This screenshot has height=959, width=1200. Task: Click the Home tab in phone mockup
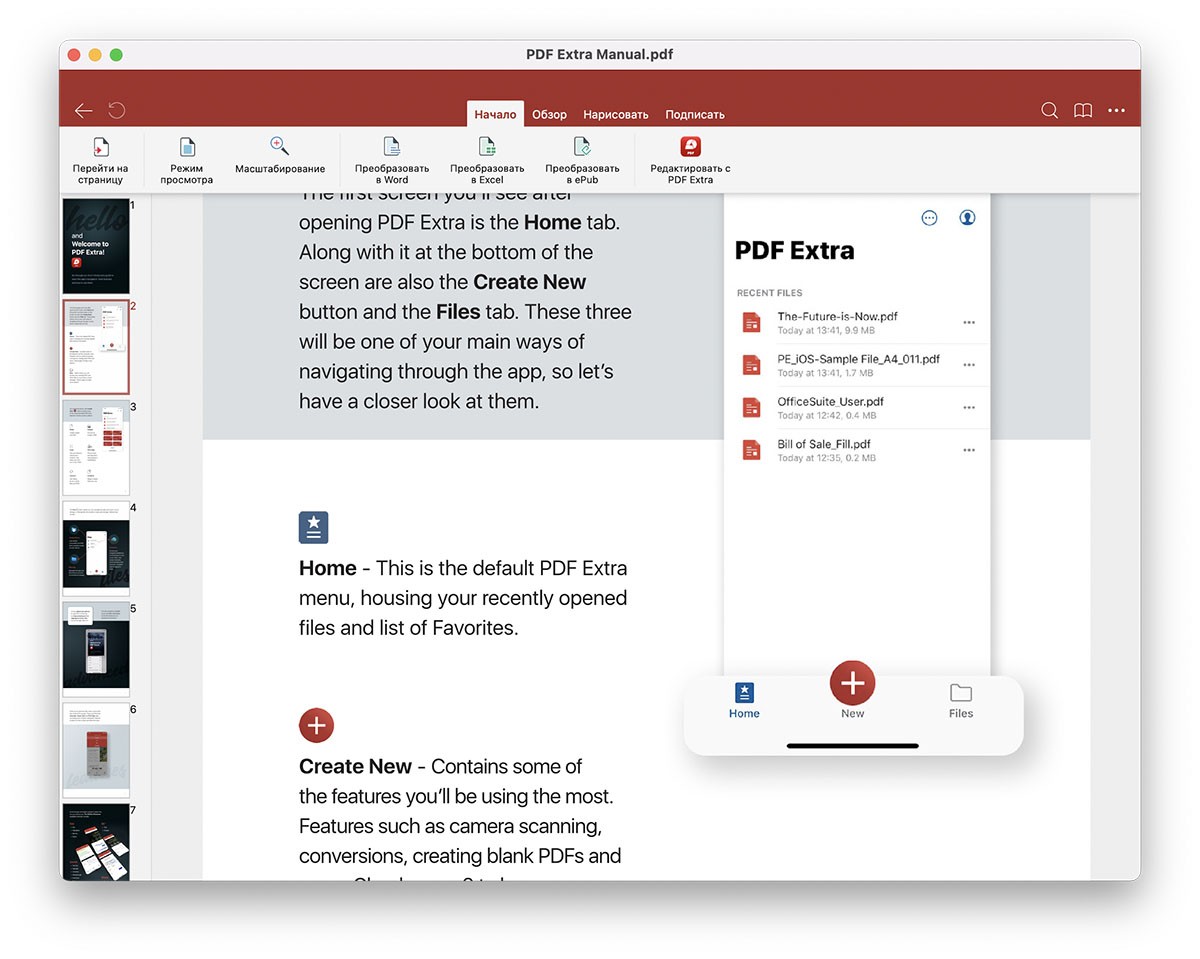(744, 701)
